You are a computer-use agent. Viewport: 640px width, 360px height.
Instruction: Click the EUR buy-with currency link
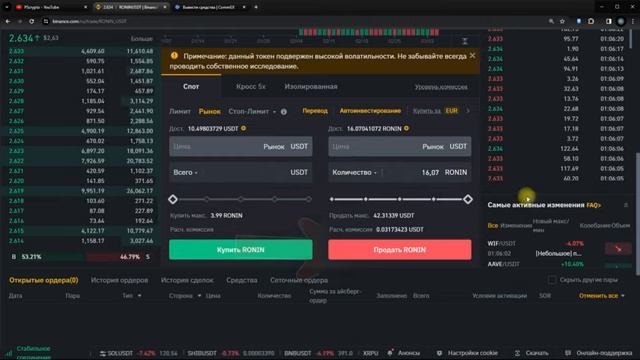pos(451,111)
